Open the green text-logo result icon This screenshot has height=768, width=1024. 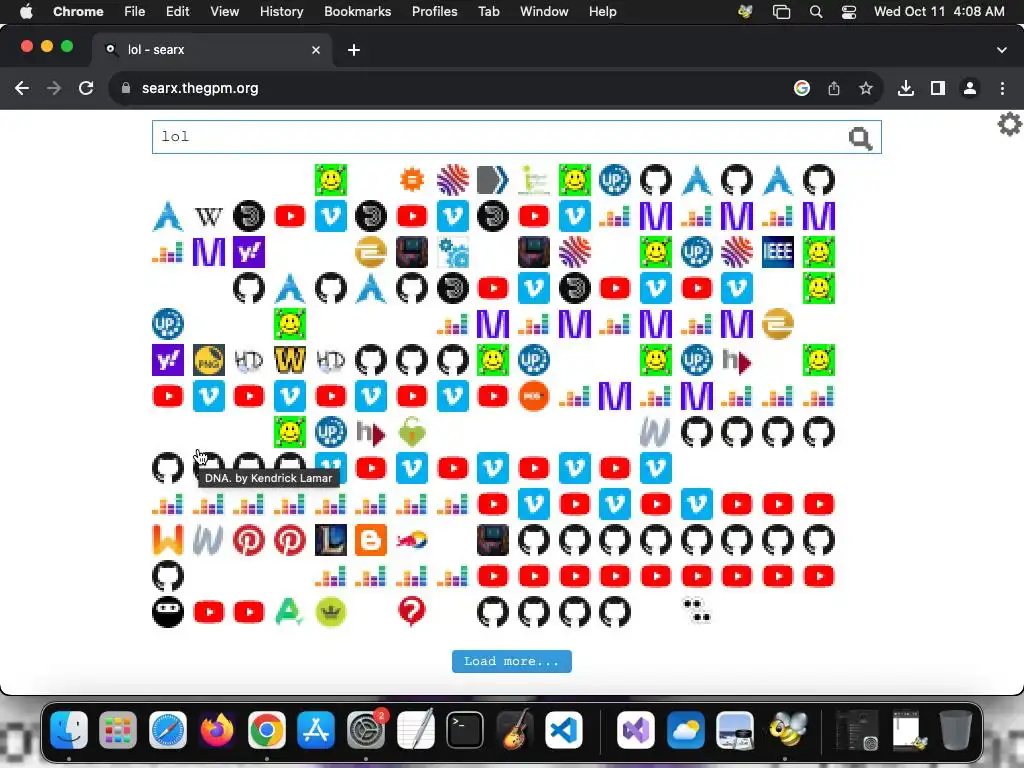pos(534,180)
